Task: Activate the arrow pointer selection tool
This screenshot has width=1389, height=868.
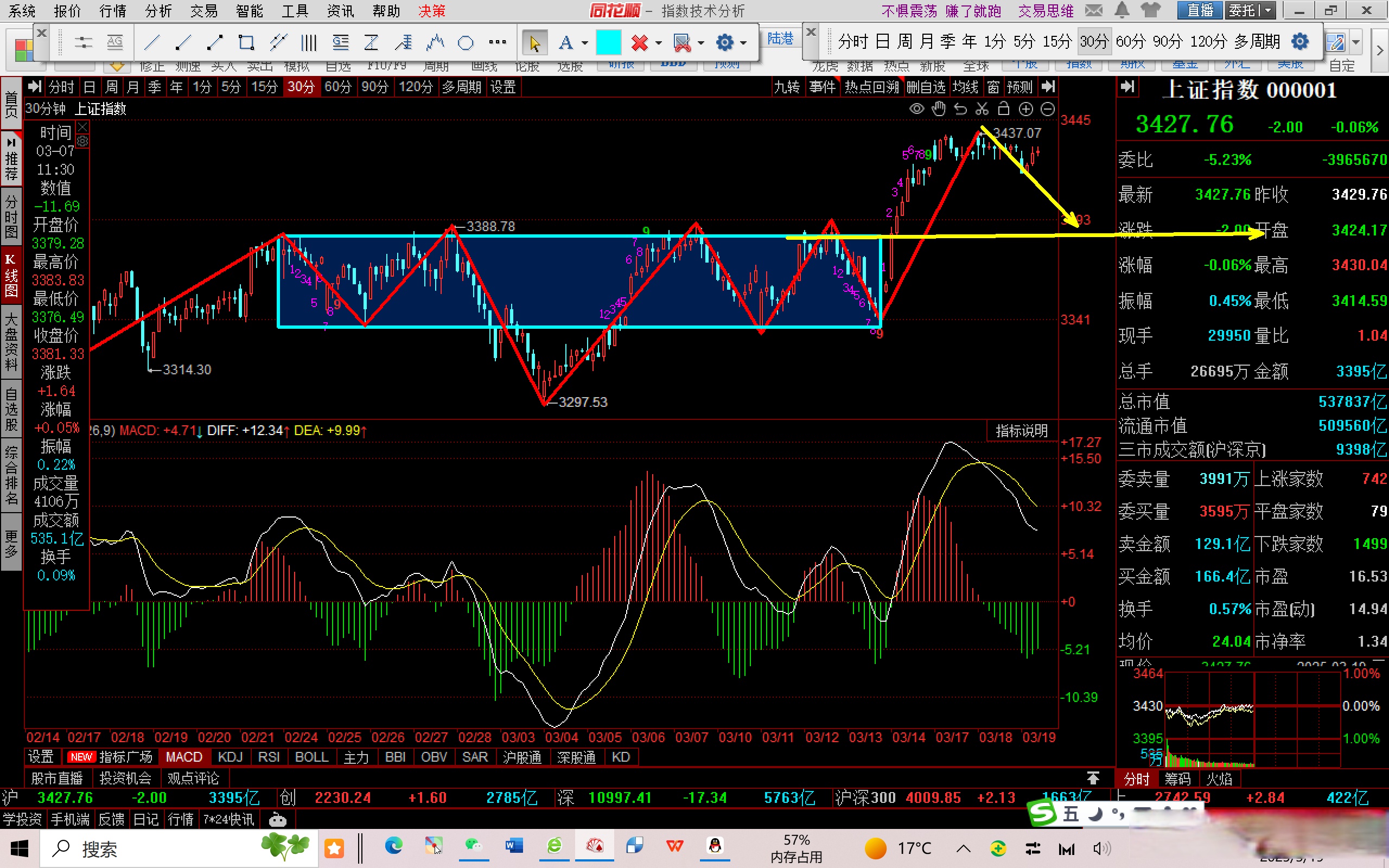Action: [534, 42]
